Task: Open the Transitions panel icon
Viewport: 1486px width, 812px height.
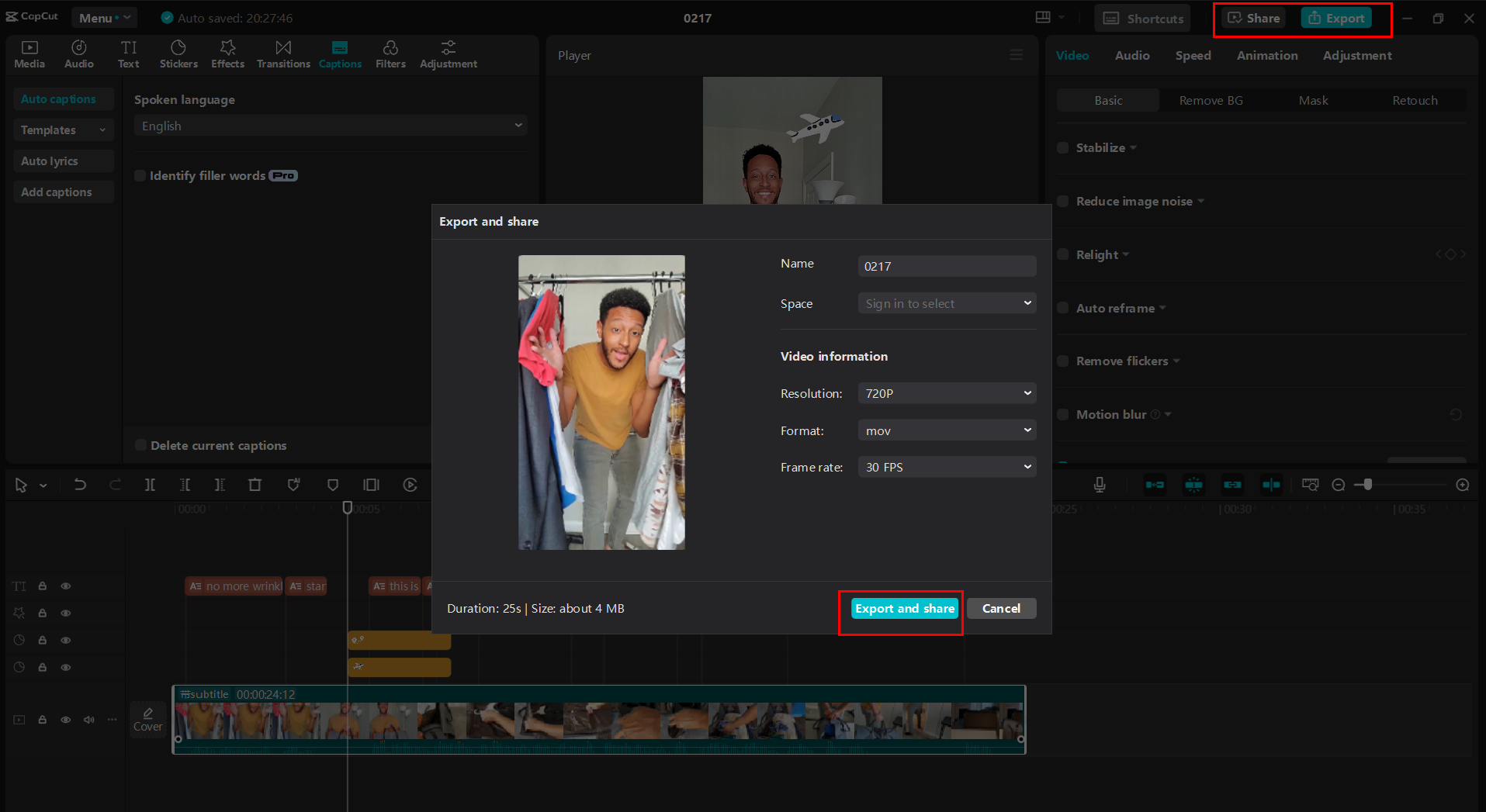Action: [282, 53]
